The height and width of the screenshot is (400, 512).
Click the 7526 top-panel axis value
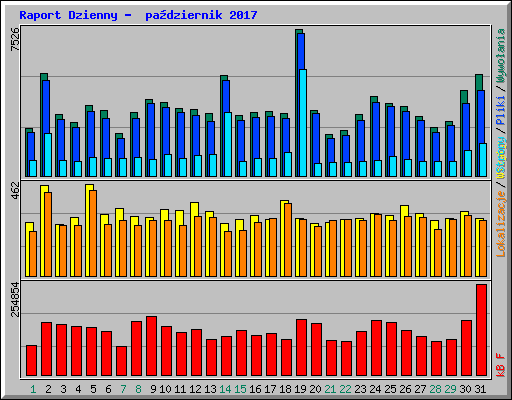15,39
